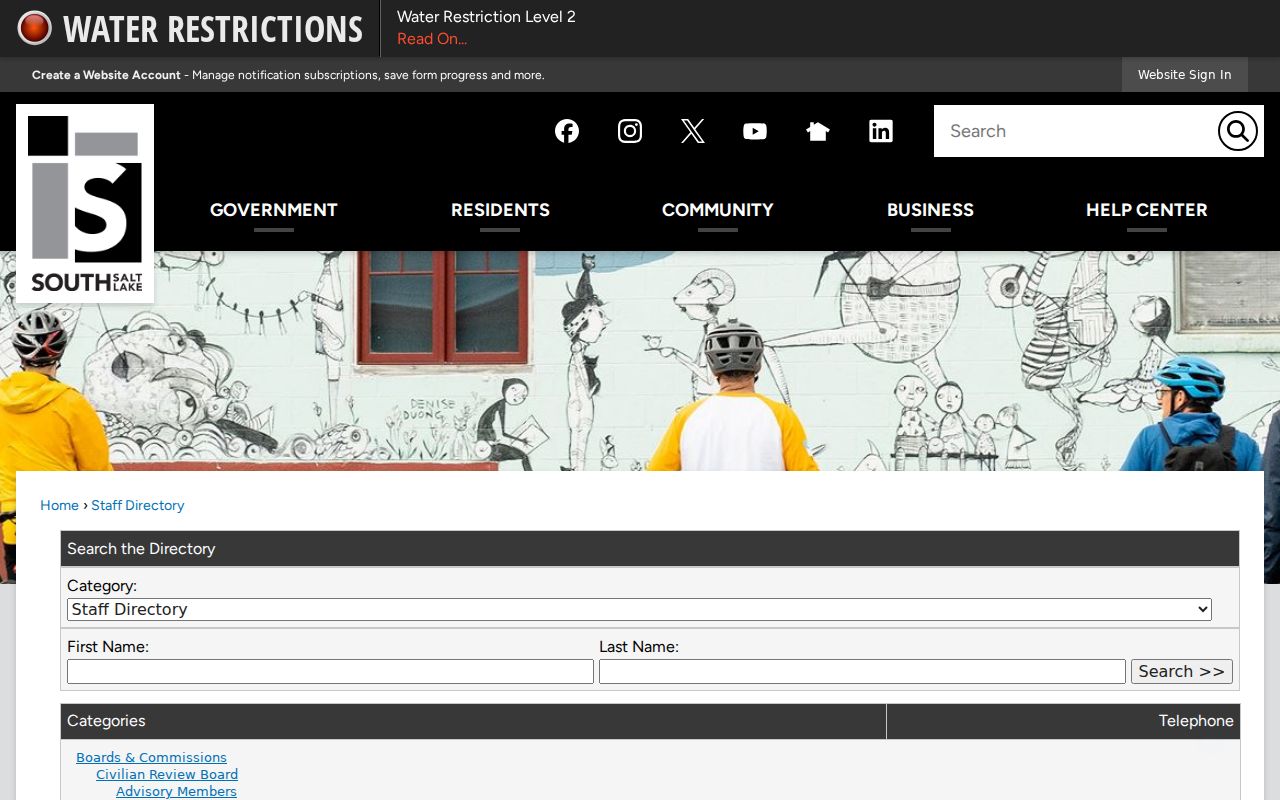
Task: Click the Search >> directory button
Action: point(1182,672)
